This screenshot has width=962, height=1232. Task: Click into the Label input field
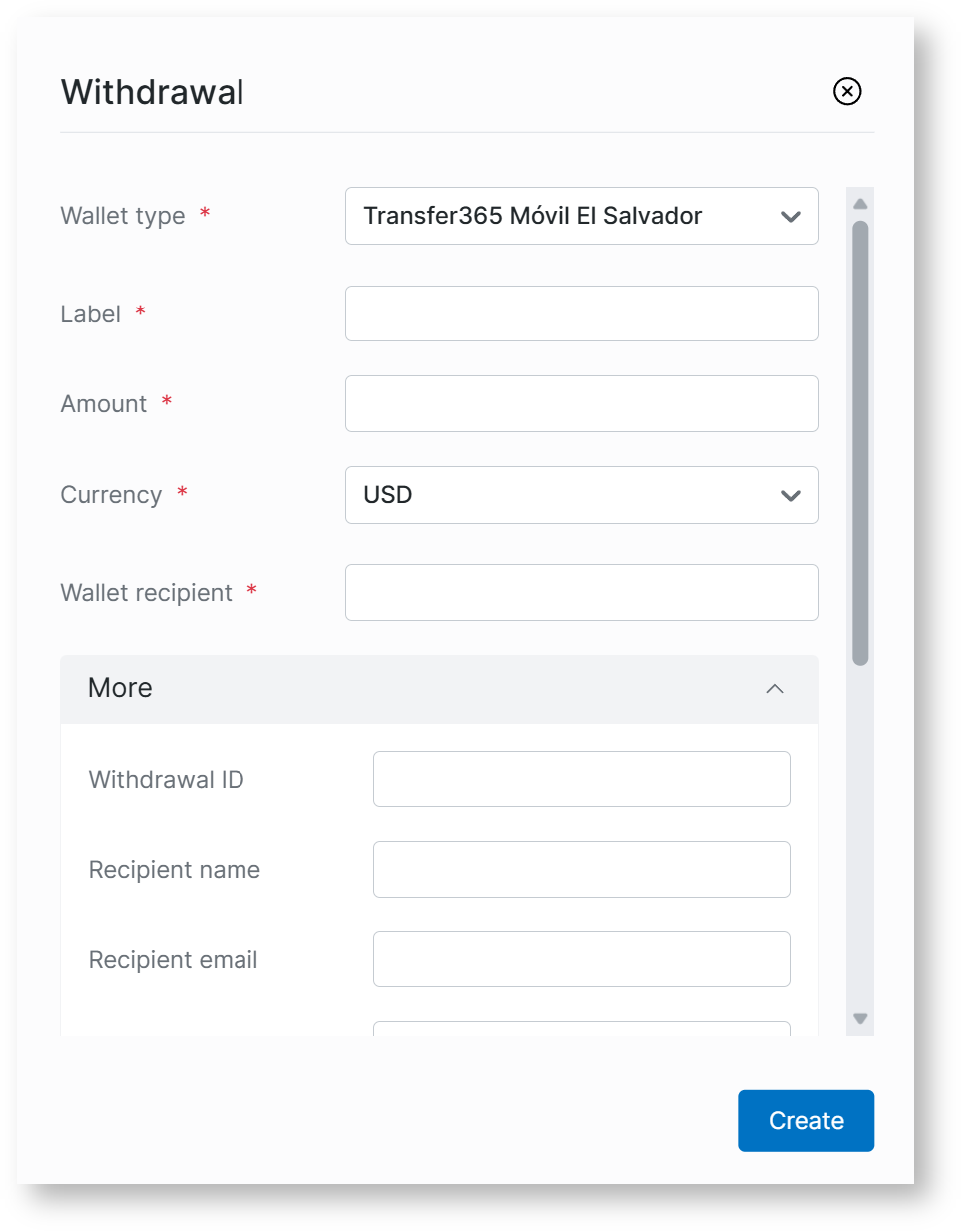[x=581, y=313]
